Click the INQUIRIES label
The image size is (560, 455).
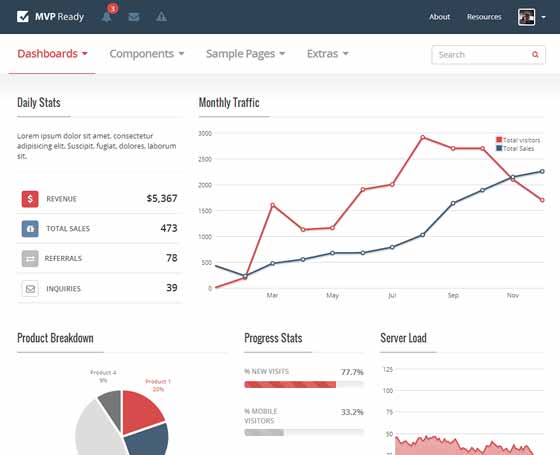pyautogui.click(x=63, y=289)
